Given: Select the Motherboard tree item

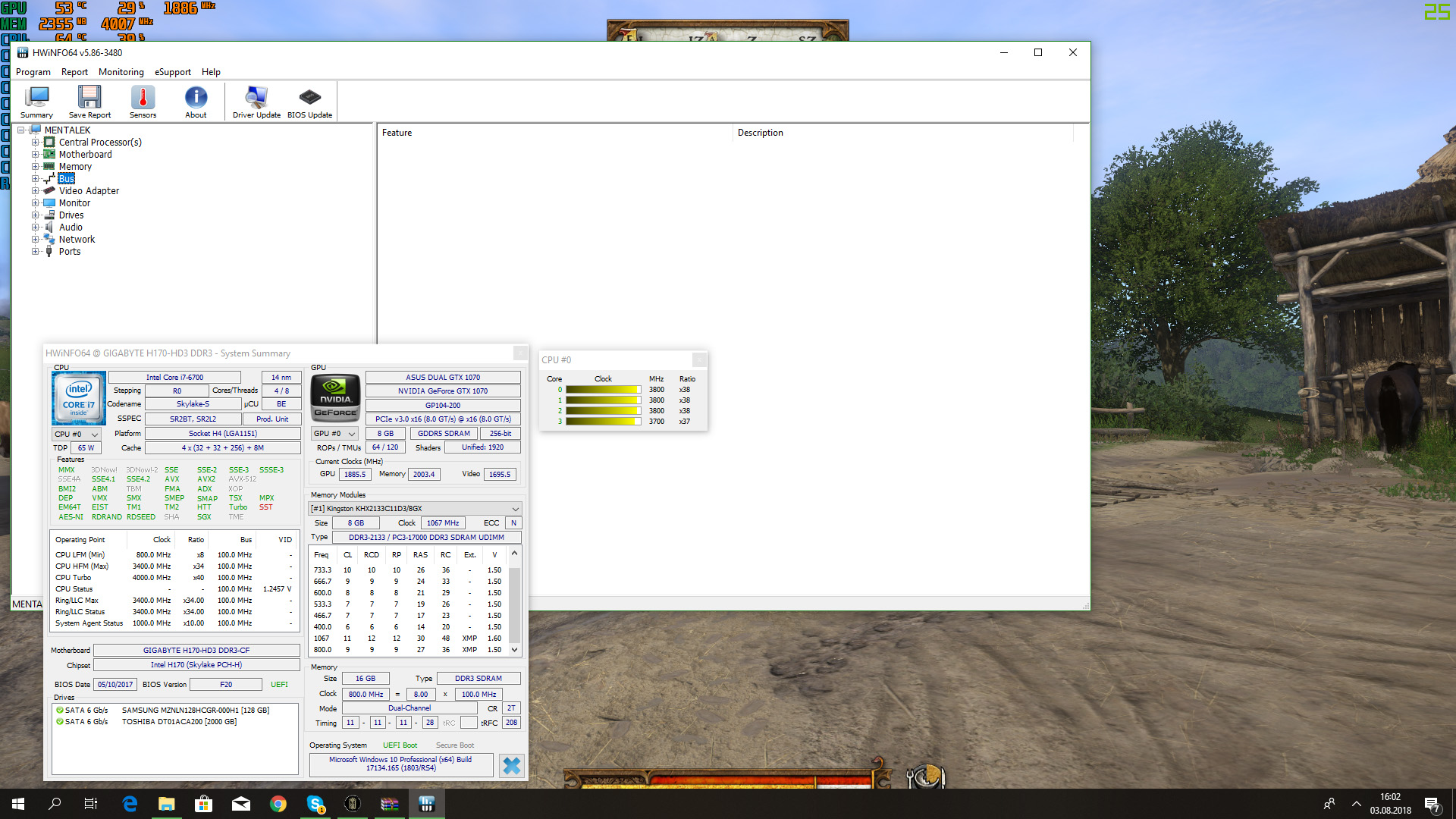Looking at the screenshot, I should click(85, 155).
